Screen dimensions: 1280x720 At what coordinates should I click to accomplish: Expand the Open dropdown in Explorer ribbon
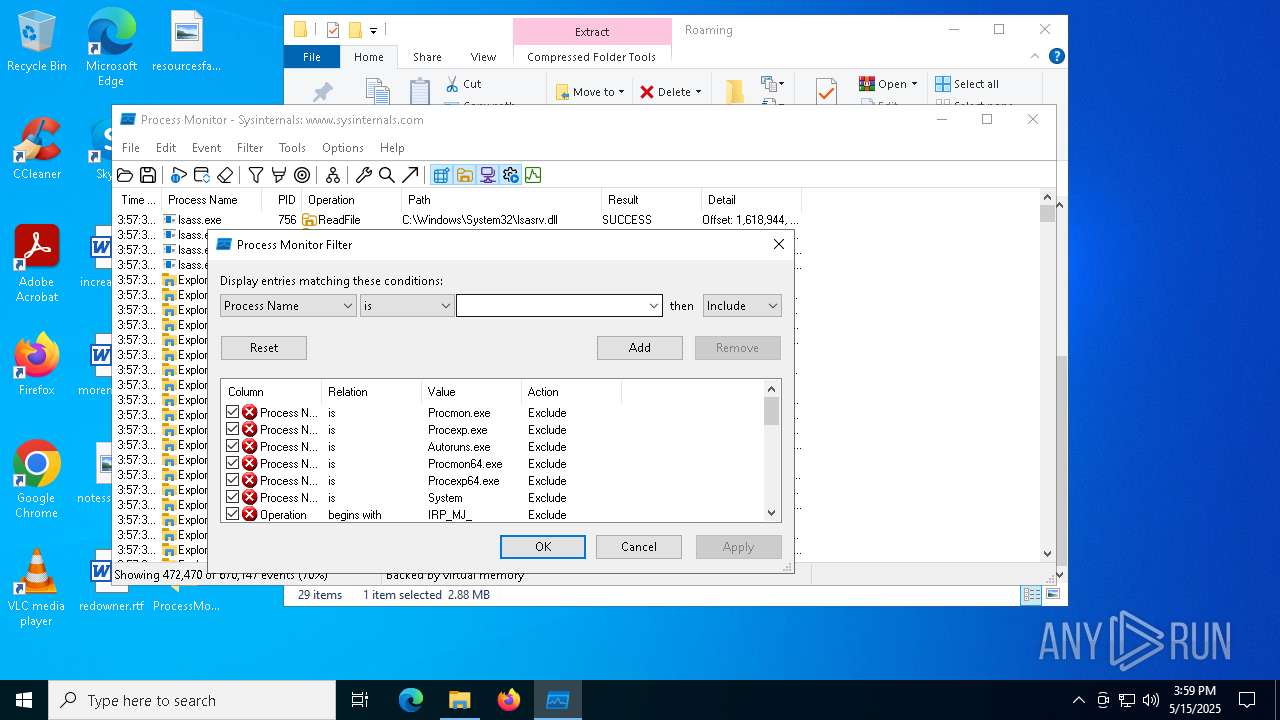point(914,84)
